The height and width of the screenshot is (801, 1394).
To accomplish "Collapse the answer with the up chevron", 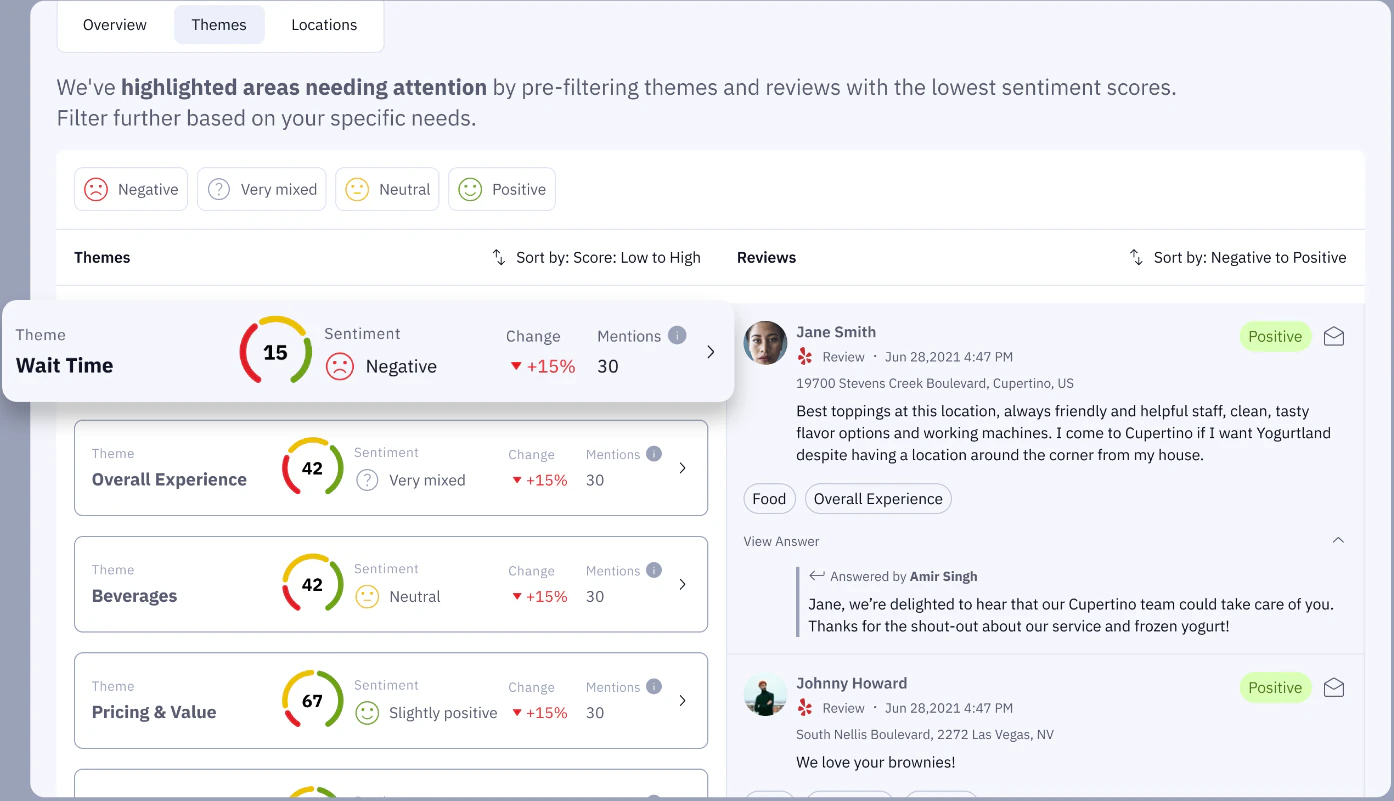I will point(1338,540).
